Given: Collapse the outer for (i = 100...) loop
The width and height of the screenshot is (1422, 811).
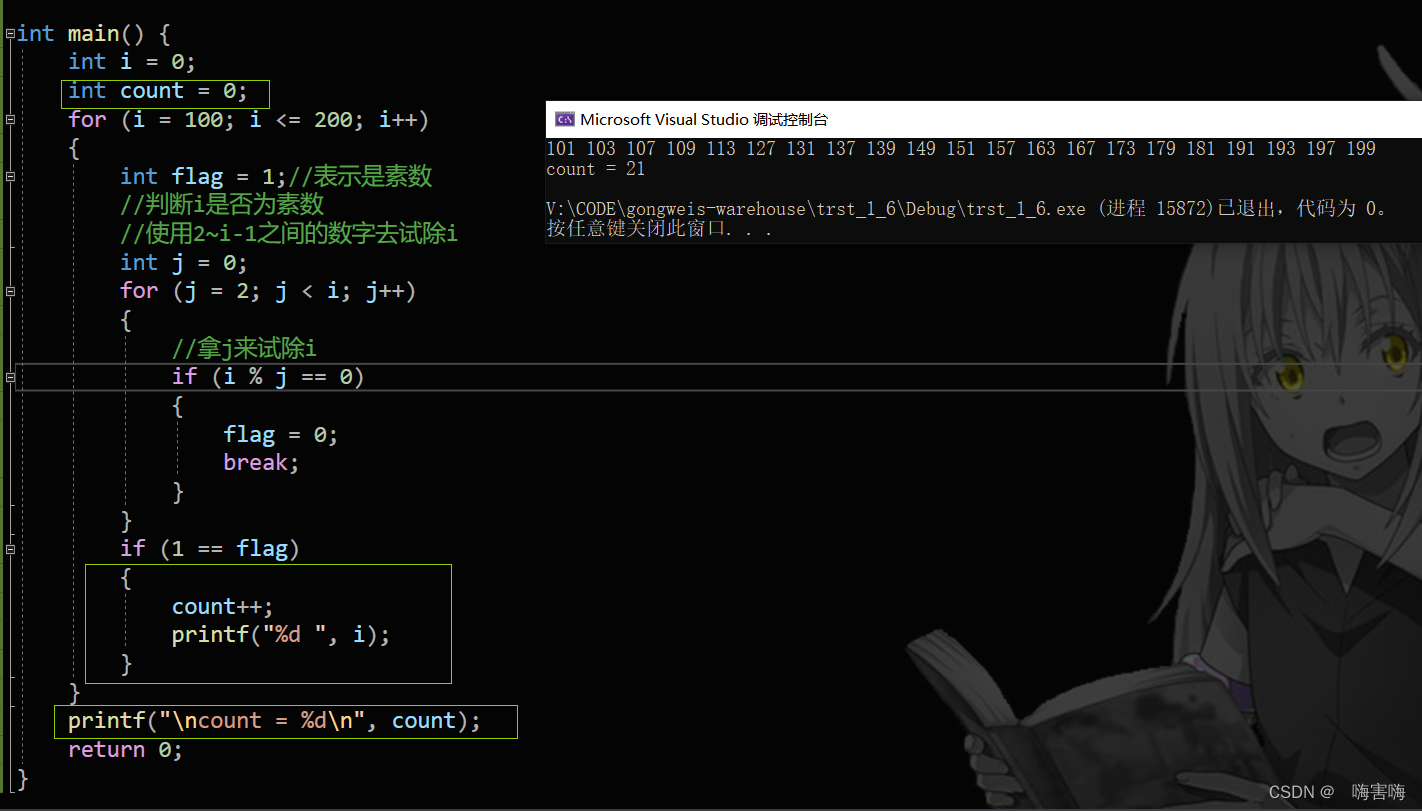Looking at the screenshot, I should pos(10,119).
